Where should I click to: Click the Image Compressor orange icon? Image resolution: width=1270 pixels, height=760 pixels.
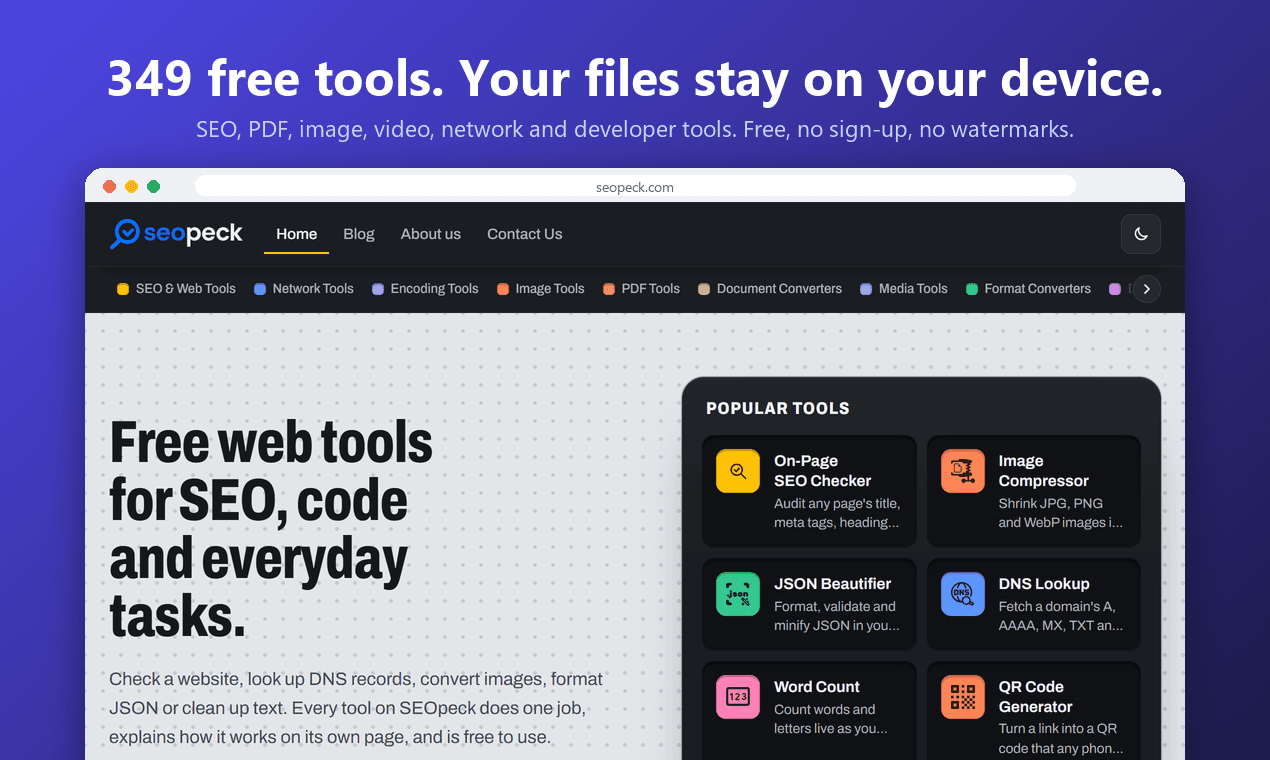tap(962, 471)
